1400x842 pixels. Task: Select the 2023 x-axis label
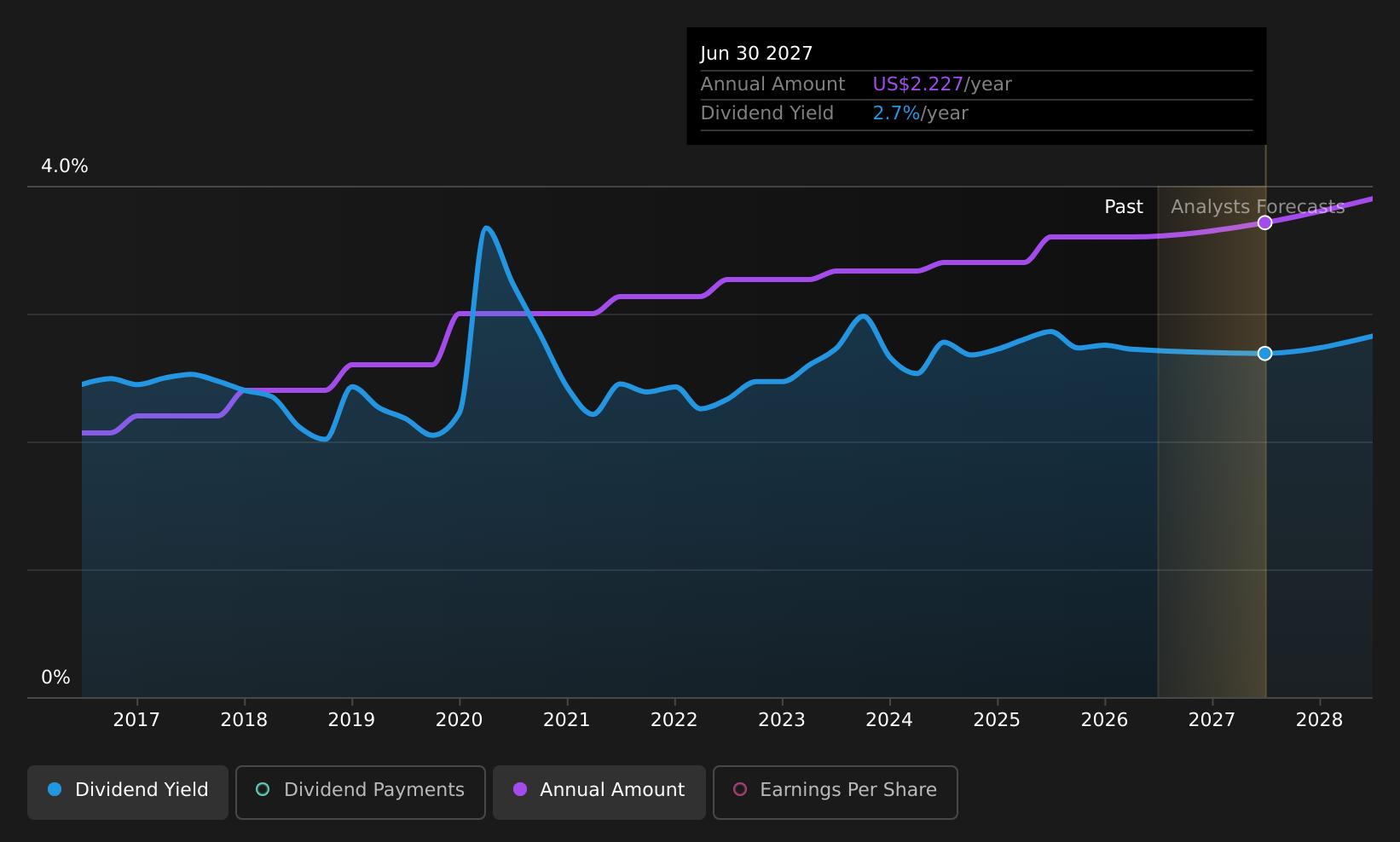click(782, 720)
